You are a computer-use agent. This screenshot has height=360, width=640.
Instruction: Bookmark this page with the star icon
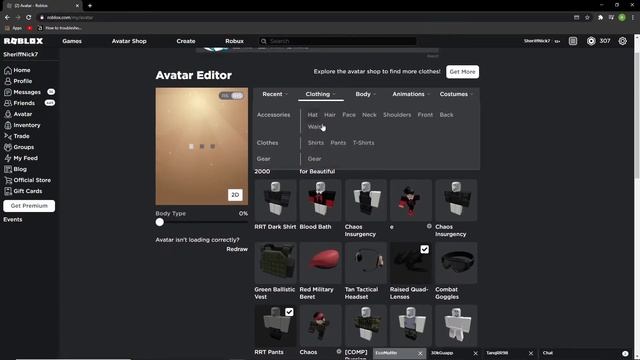[x=587, y=18]
